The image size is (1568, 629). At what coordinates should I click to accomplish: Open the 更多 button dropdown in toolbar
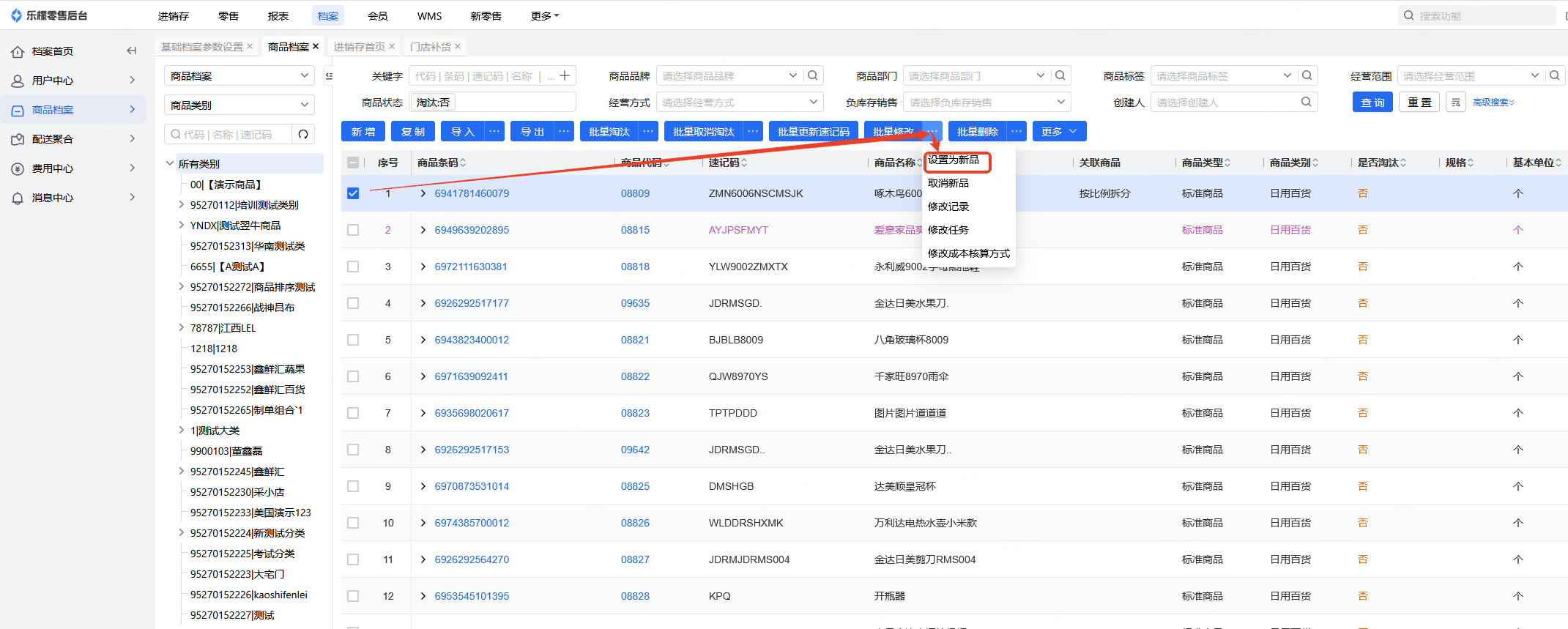tap(1059, 132)
